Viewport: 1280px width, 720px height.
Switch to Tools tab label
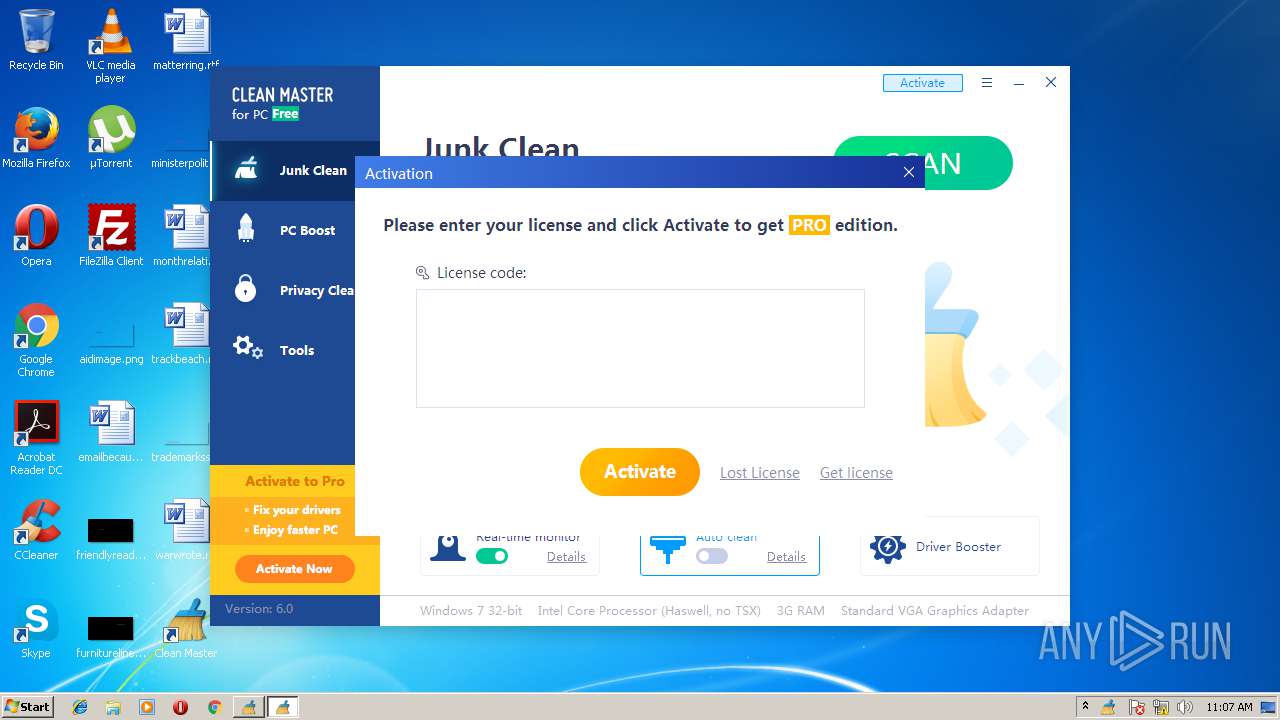click(297, 350)
